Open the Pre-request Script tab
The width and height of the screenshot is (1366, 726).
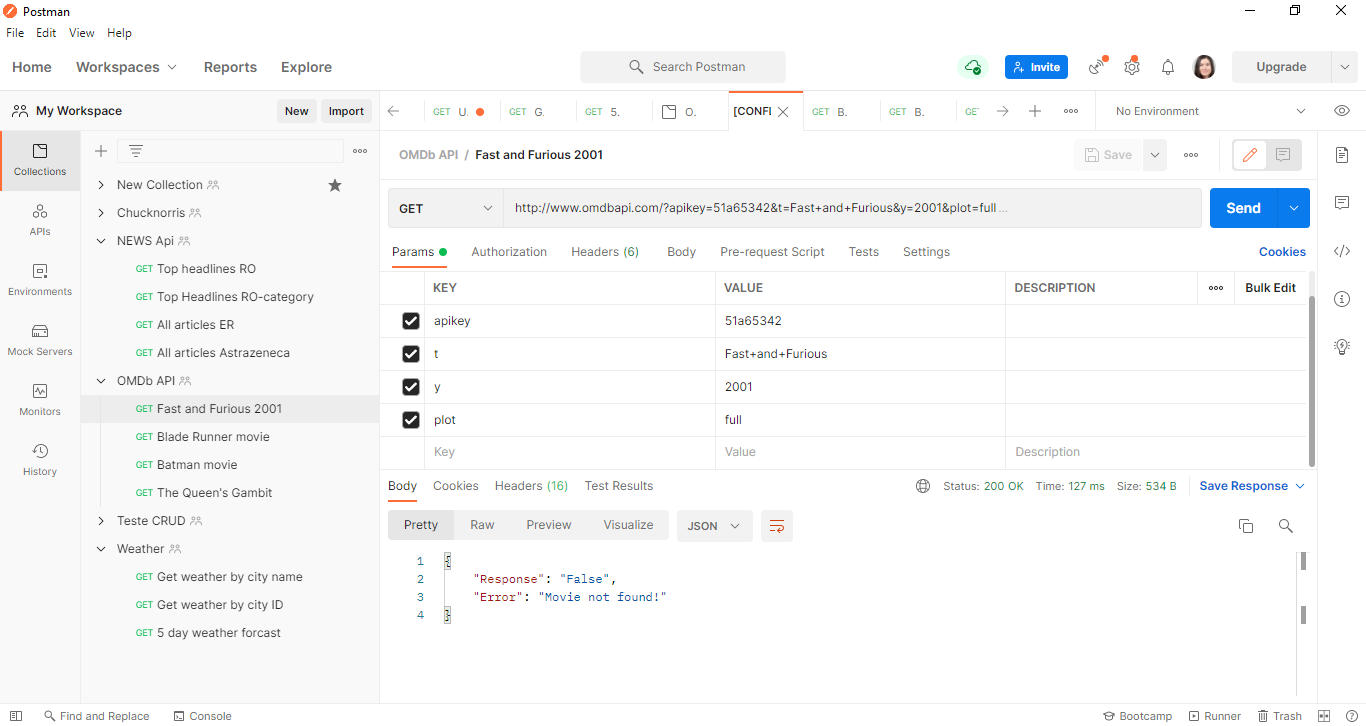(772, 252)
